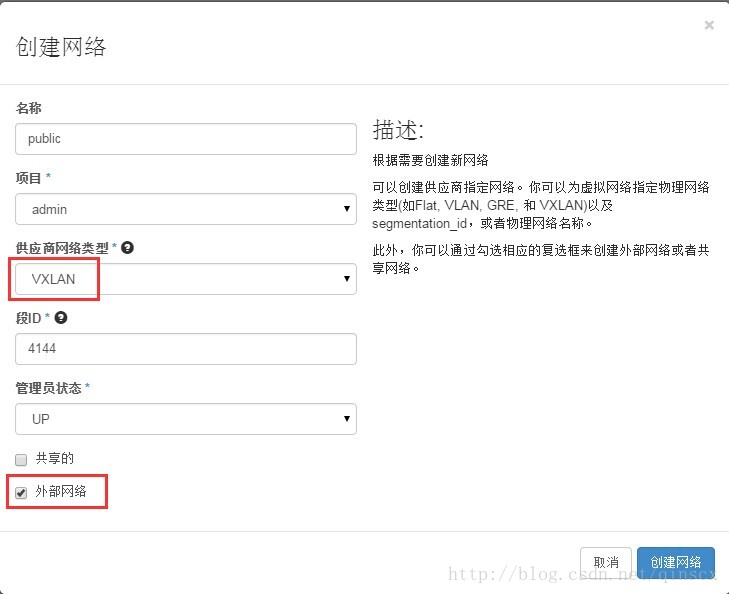Viewport: 729px width, 594px height.
Task: Open the 管理员状态 UP dropdown
Action: pyautogui.click(x=186, y=419)
